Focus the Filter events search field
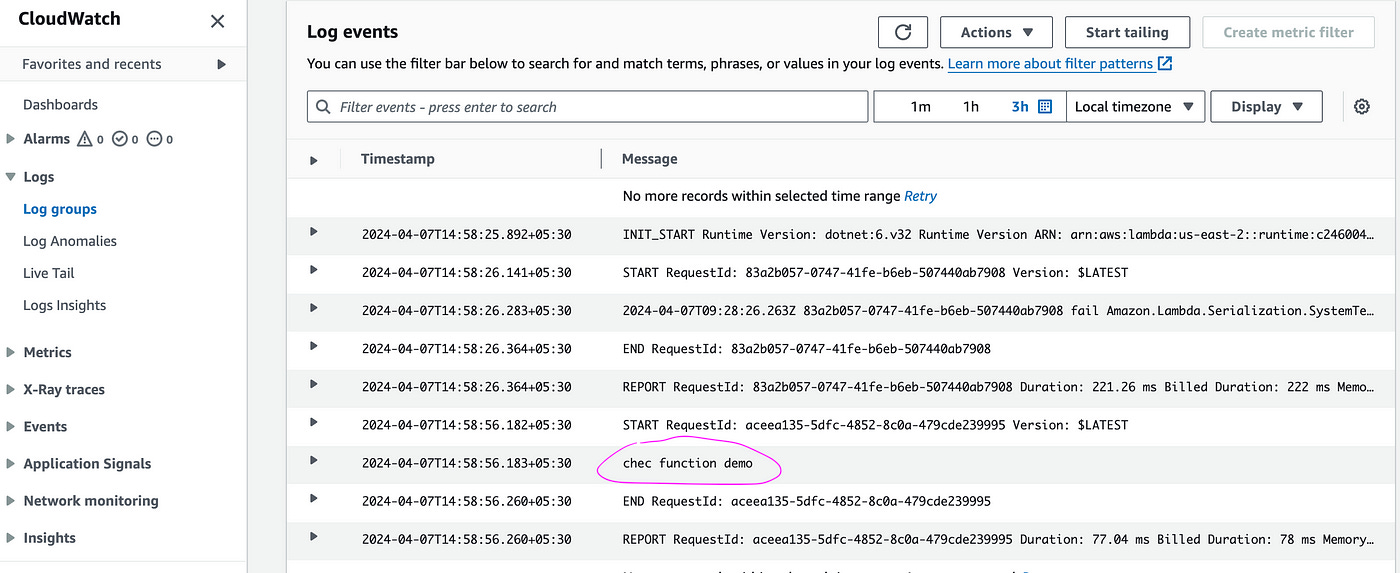Image resolution: width=1400 pixels, height=573 pixels. coord(587,107)
